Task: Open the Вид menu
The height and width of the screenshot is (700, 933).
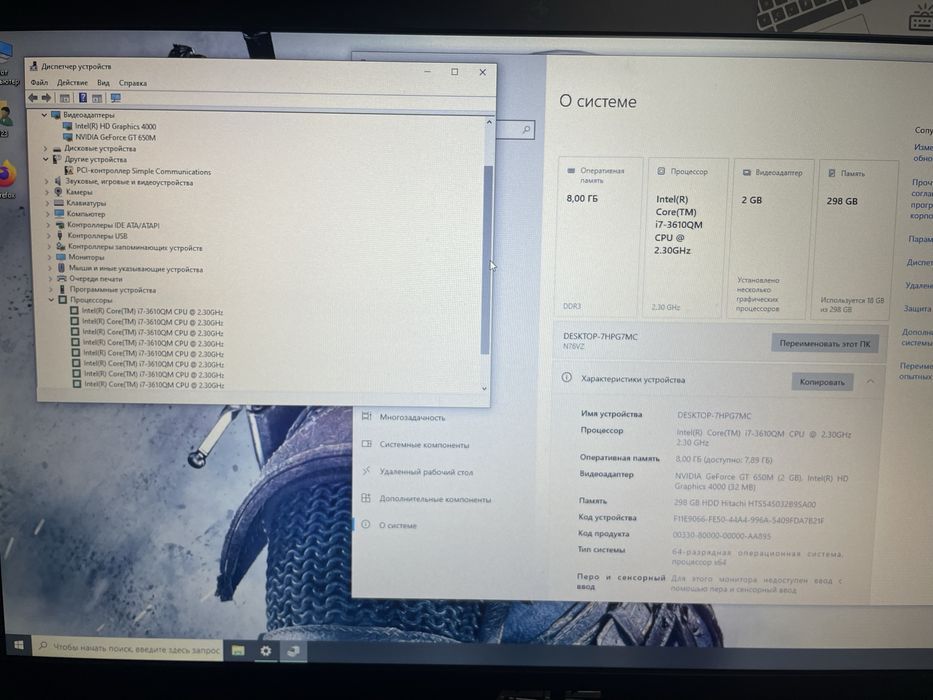Action: coord(103,83)
